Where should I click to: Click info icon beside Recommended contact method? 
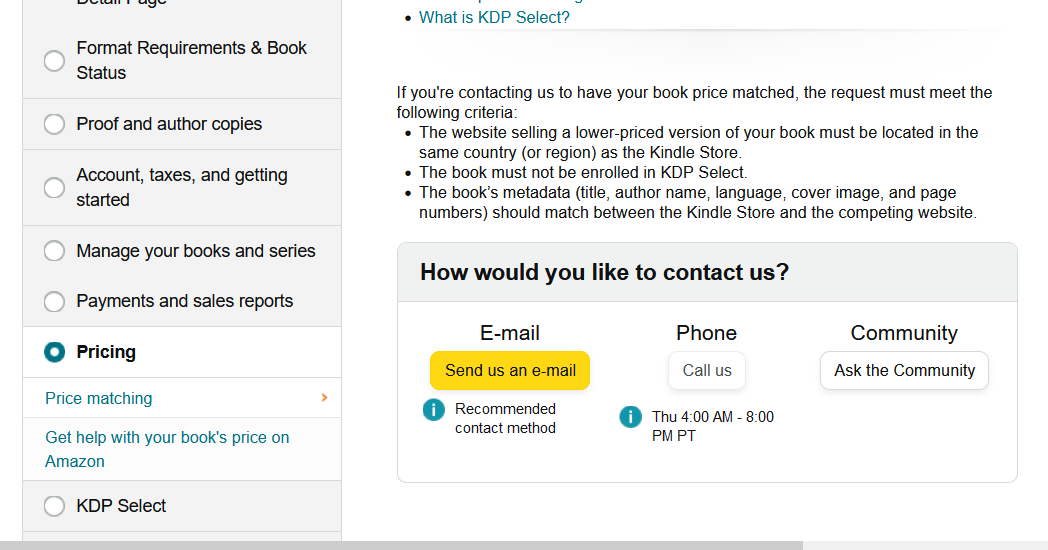433,409
